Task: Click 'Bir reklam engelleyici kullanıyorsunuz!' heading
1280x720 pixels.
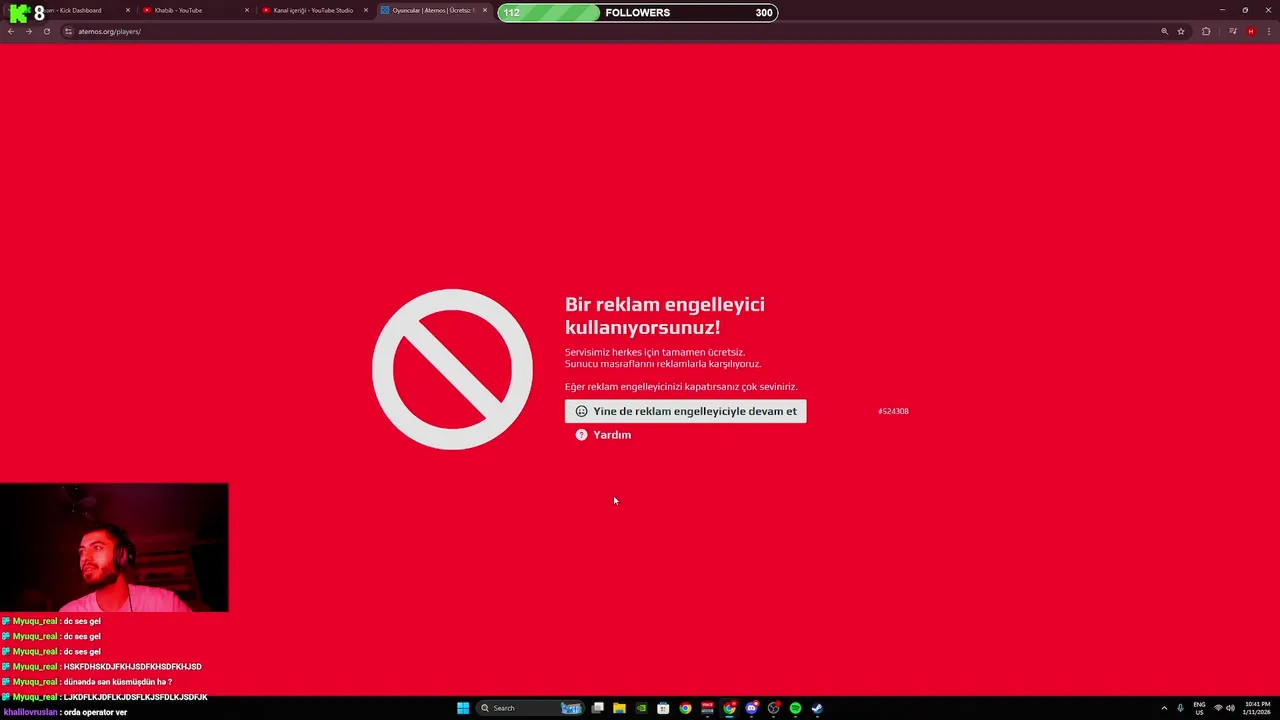Action: [x=665, y=315]
